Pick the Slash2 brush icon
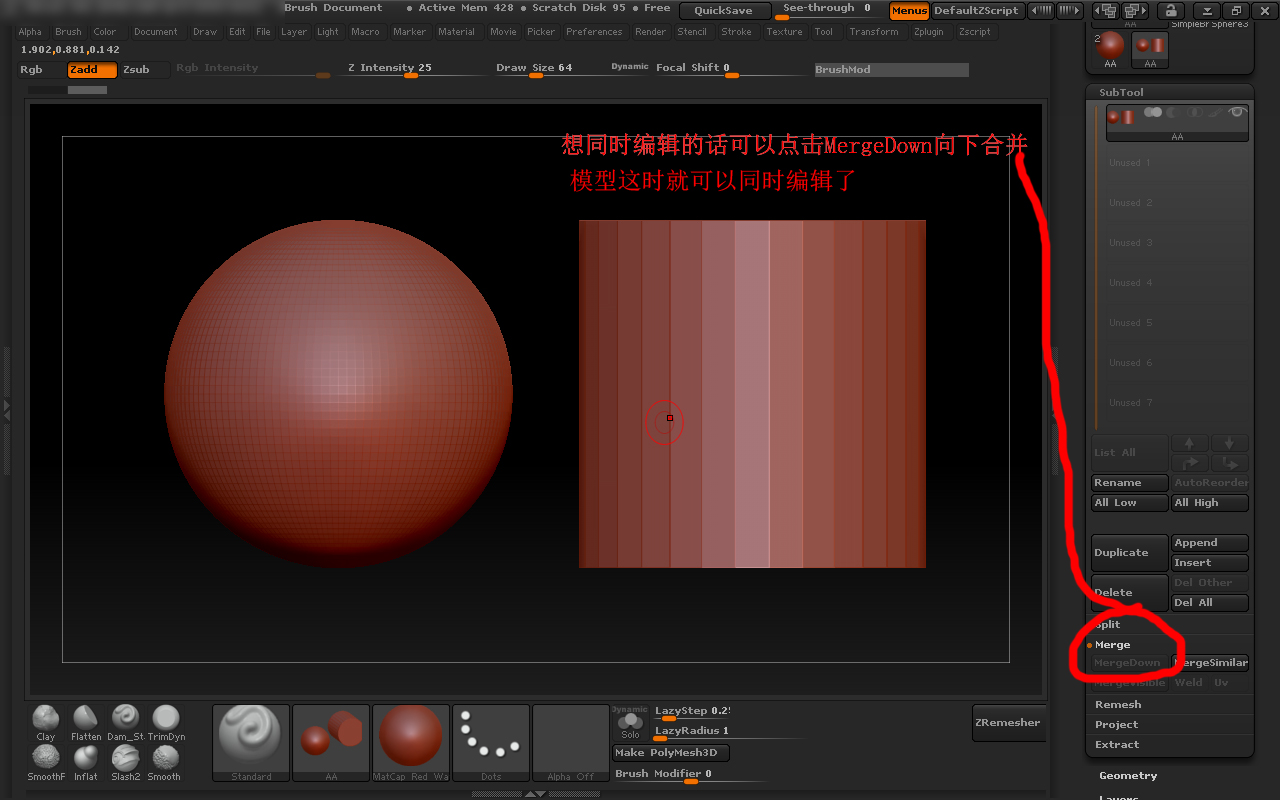 click(126, 762)
